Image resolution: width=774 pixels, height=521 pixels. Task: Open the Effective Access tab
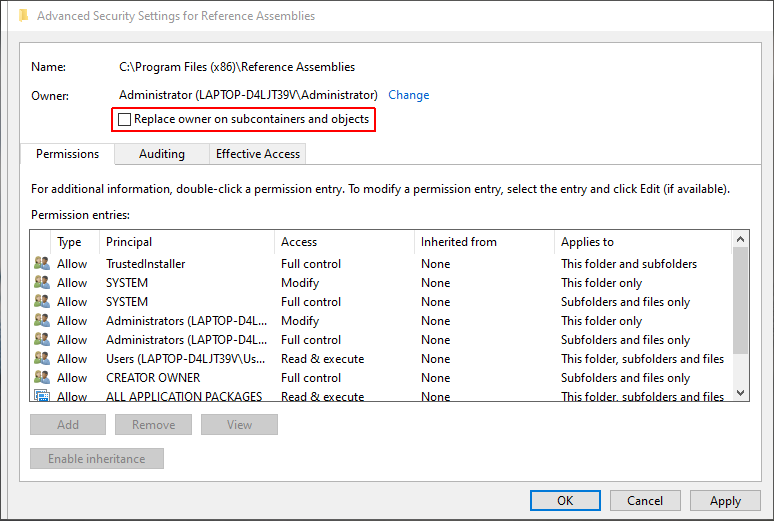[258, 154]
